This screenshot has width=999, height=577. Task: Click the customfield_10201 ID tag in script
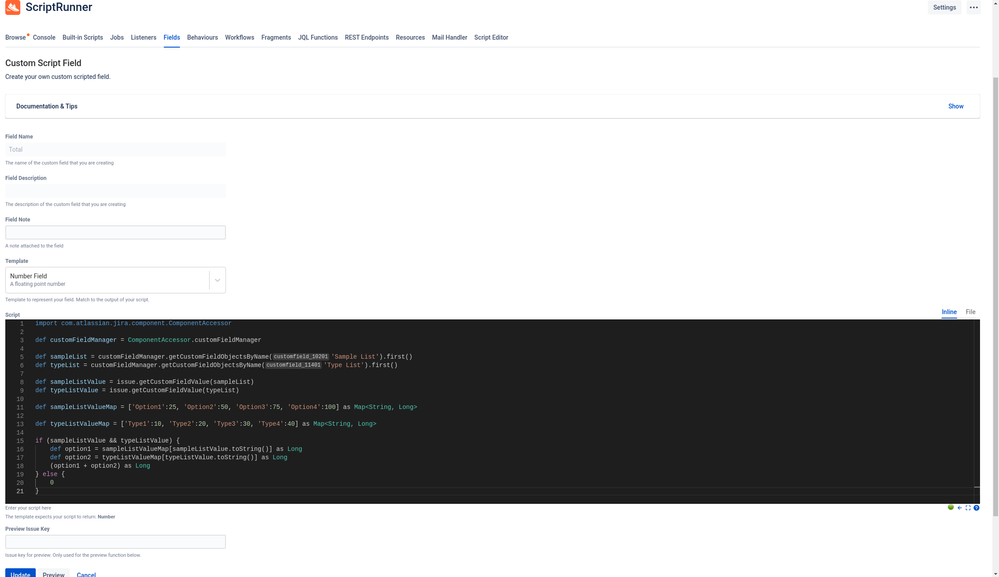point(301,357)
